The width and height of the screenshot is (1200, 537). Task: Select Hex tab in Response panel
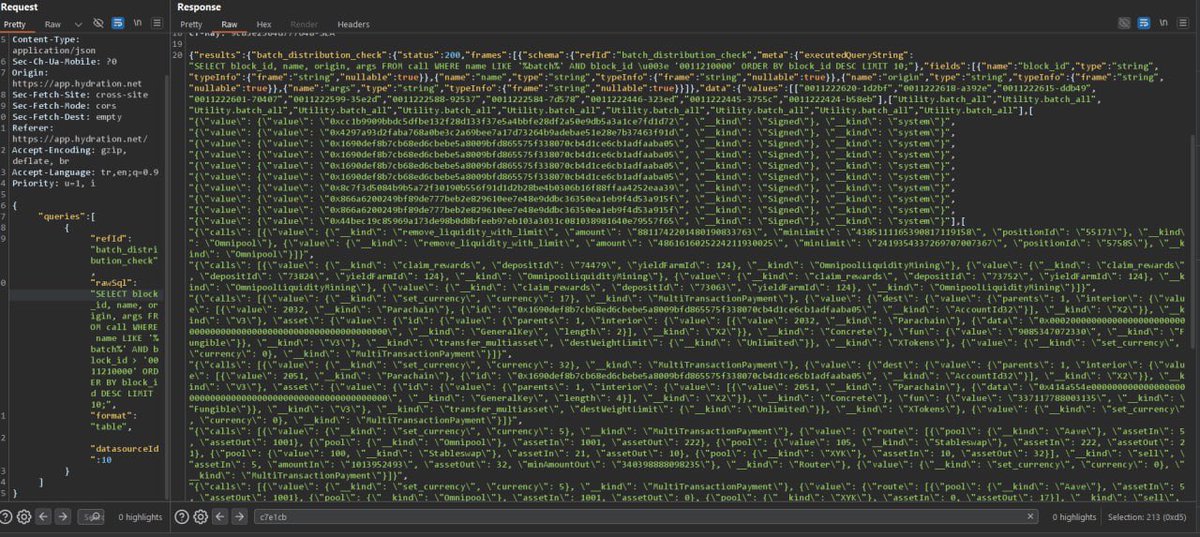(x=264, y=24)
